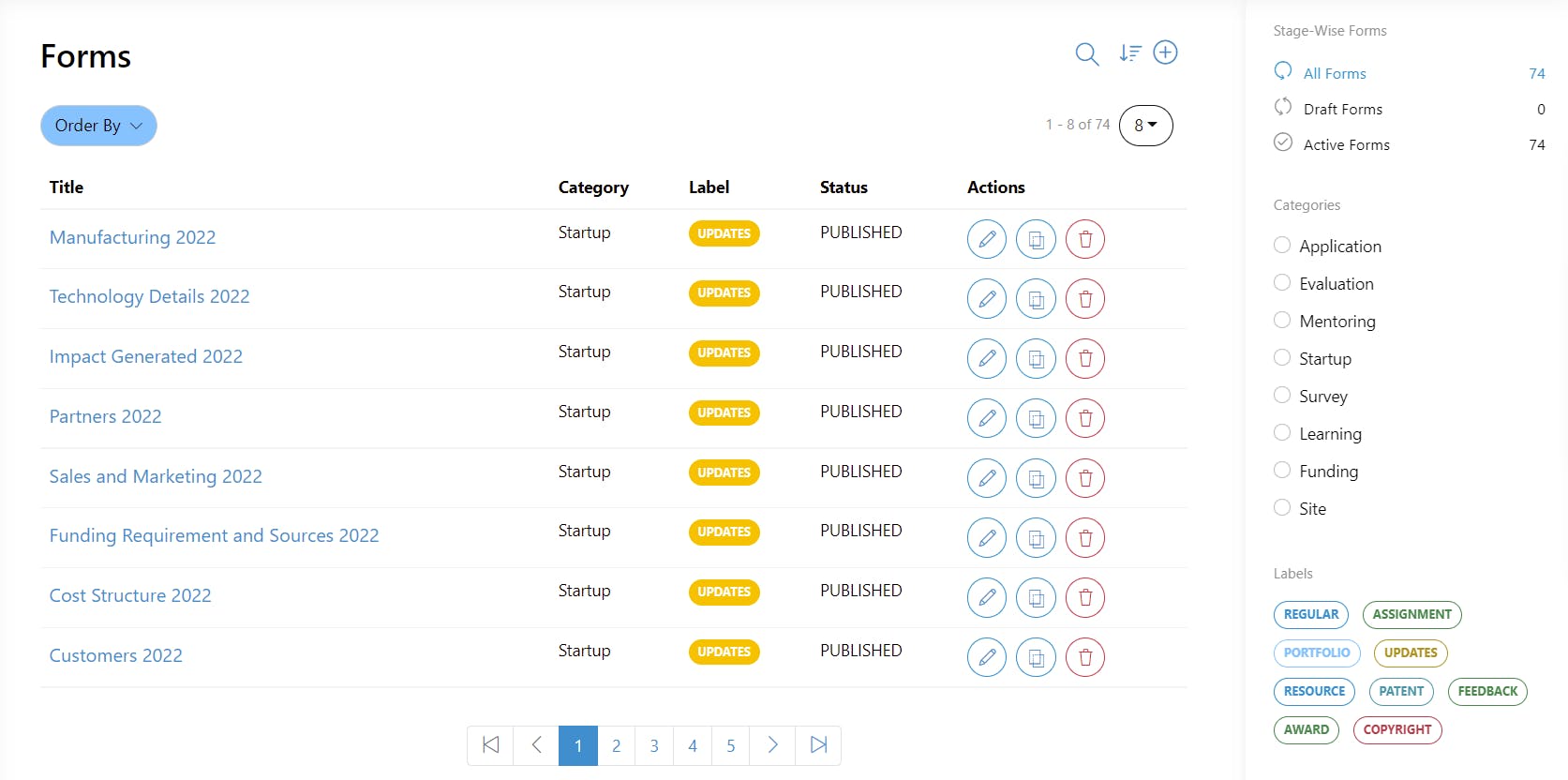
Task: Go to the next page arrow
Action: (772, 745)
